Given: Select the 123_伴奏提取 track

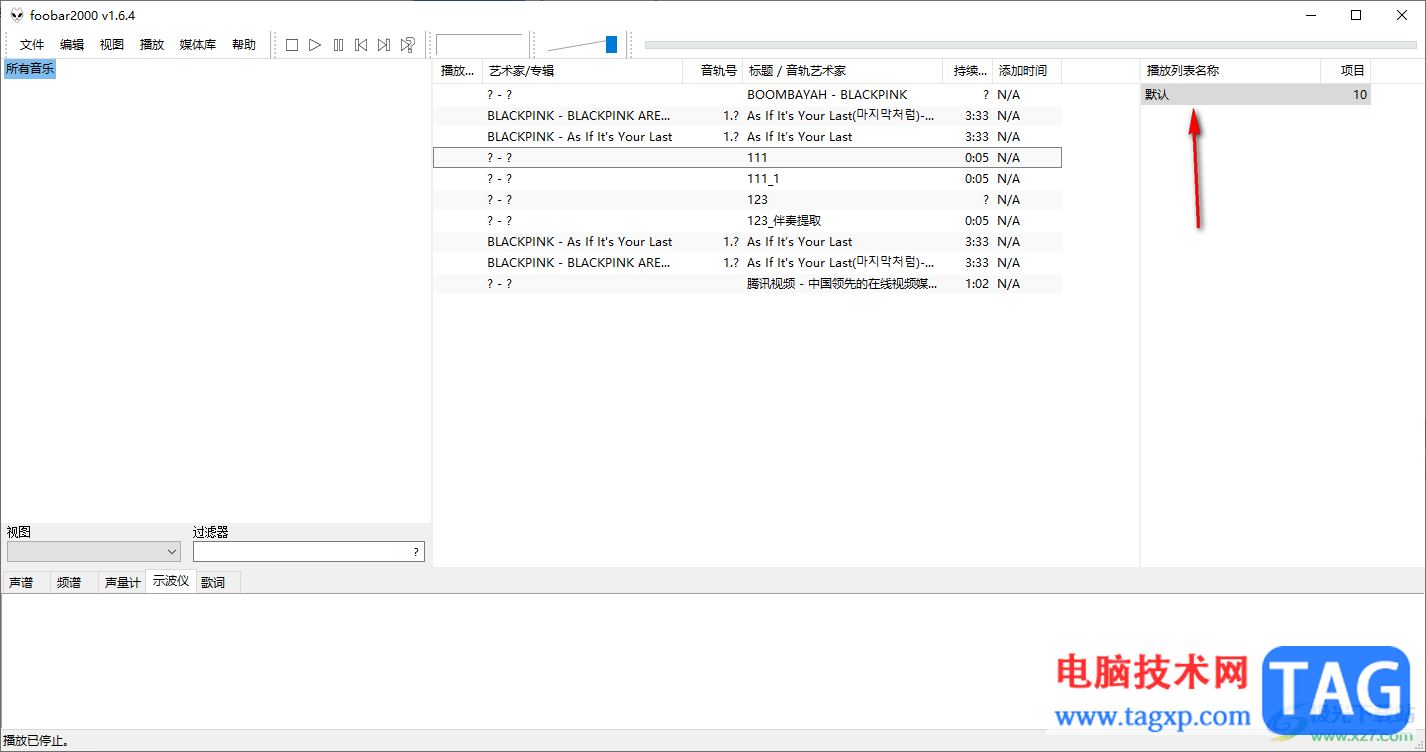Looking at the screenshot, I should pos(747,221).
